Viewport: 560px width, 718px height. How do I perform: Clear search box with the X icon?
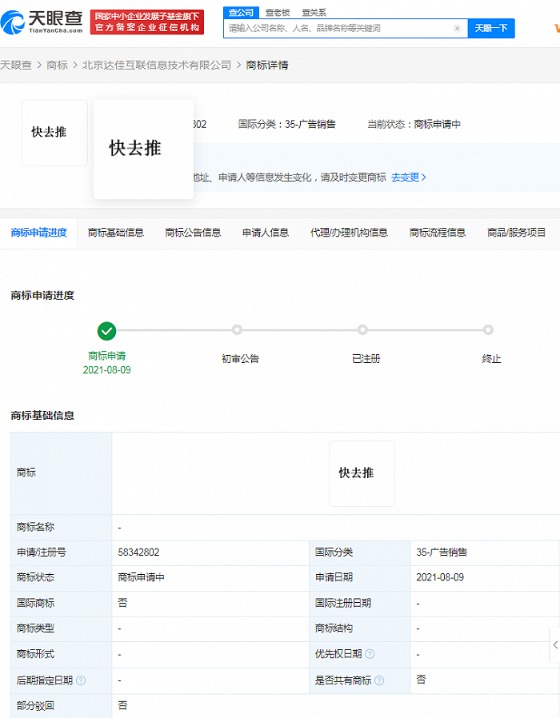click(457, 28)
